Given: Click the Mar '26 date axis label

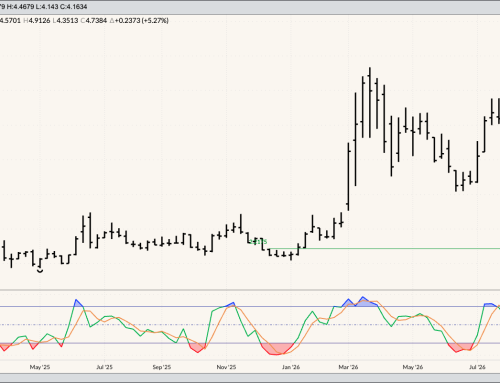Looking at the screenshot, I should click(x=348, y=367).
